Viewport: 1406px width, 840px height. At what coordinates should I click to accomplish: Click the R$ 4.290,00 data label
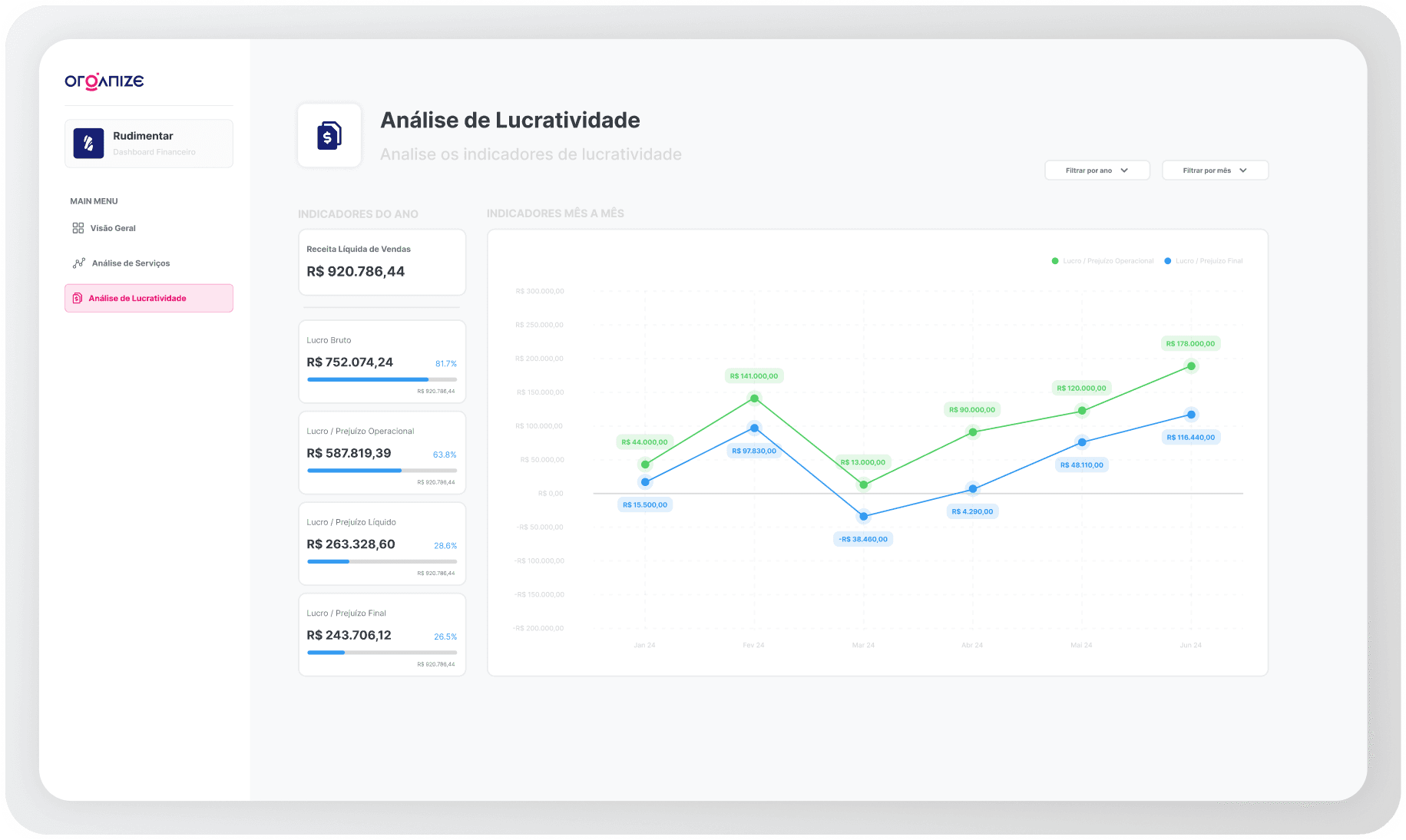click(x=973, y=511)
